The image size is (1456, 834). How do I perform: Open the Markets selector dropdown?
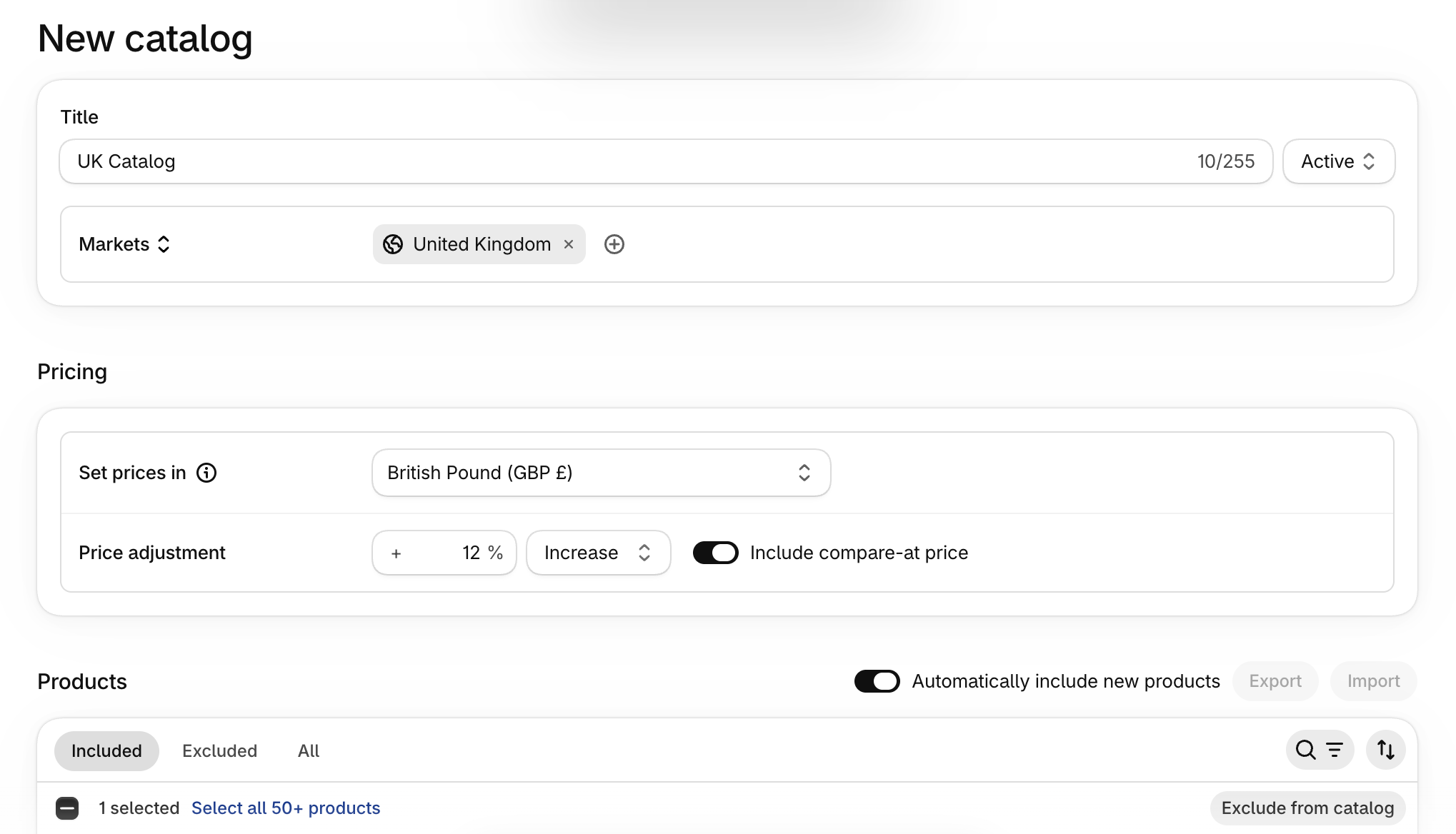click(125, 244)
